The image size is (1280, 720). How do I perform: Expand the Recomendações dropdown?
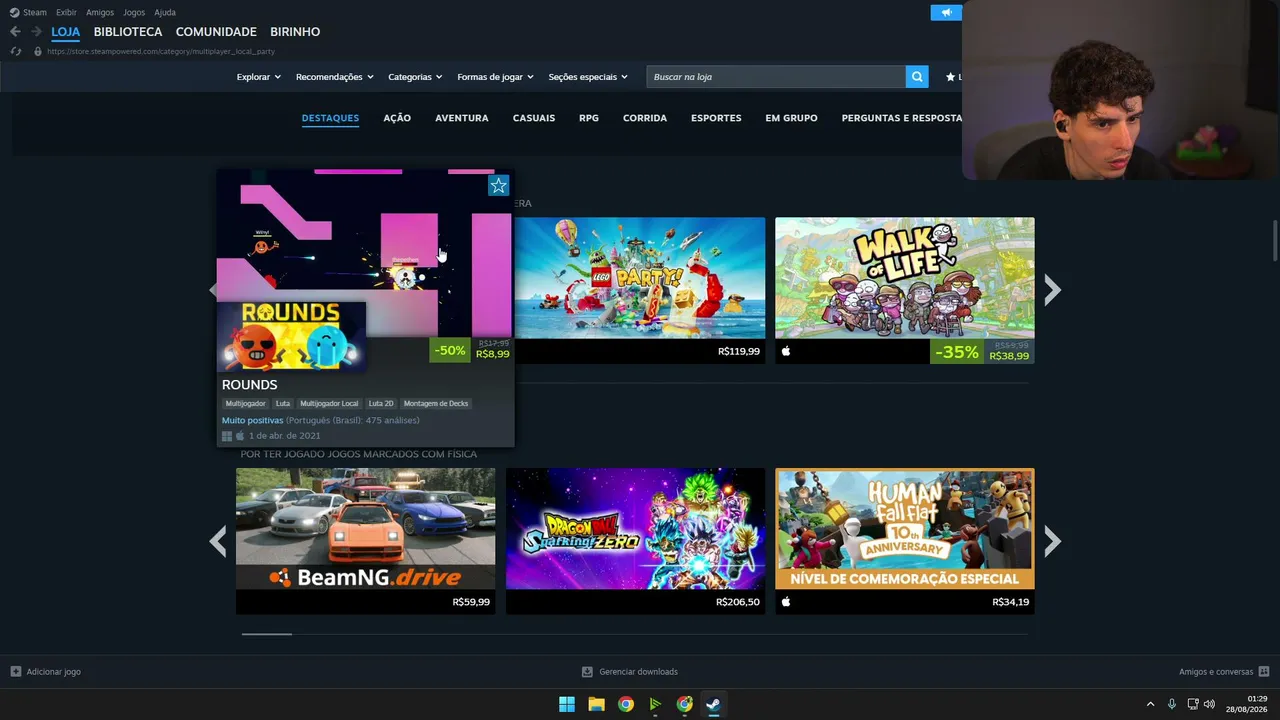335,77
